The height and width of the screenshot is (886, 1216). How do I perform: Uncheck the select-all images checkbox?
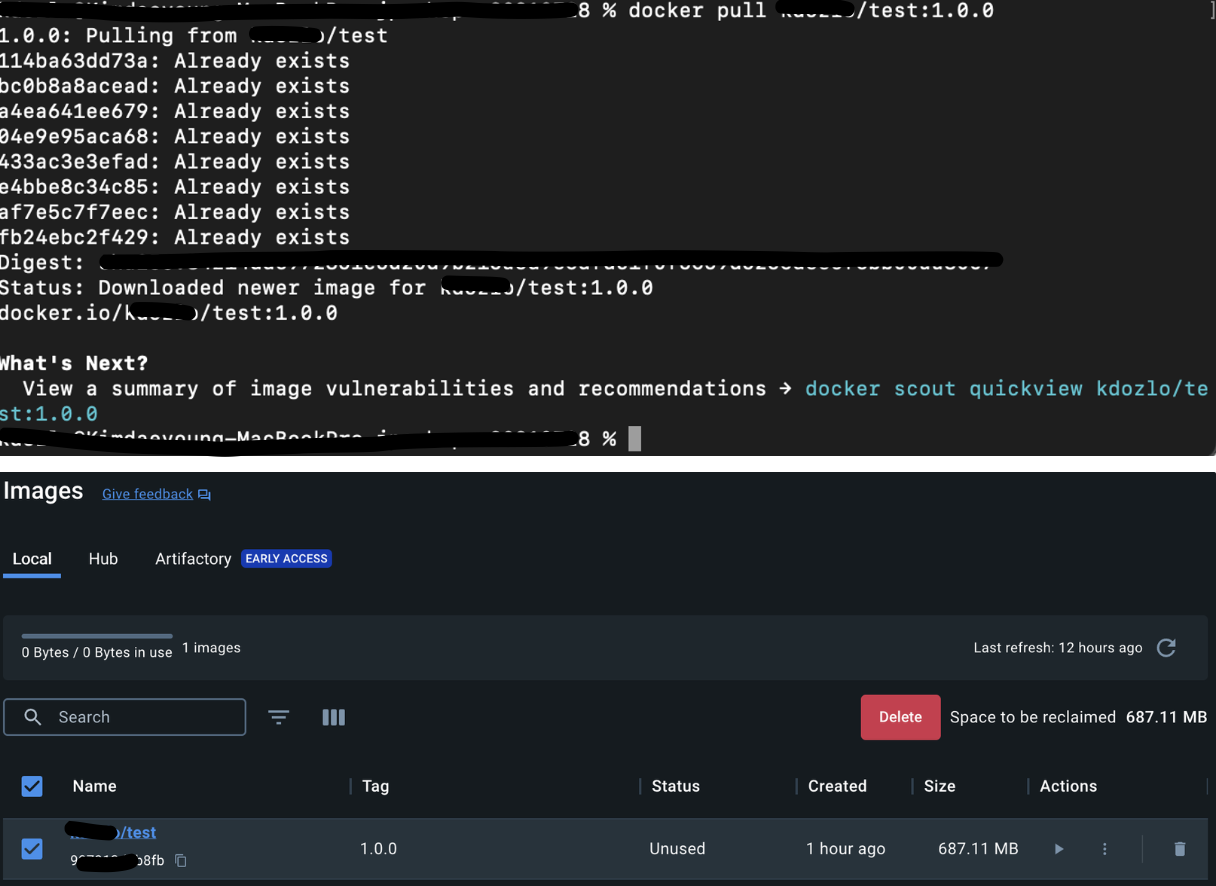32,786
